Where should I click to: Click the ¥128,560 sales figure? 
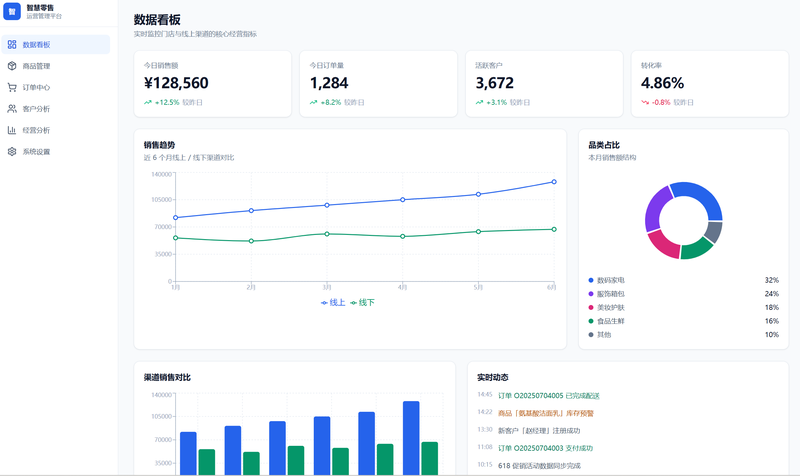pos(176,83)
